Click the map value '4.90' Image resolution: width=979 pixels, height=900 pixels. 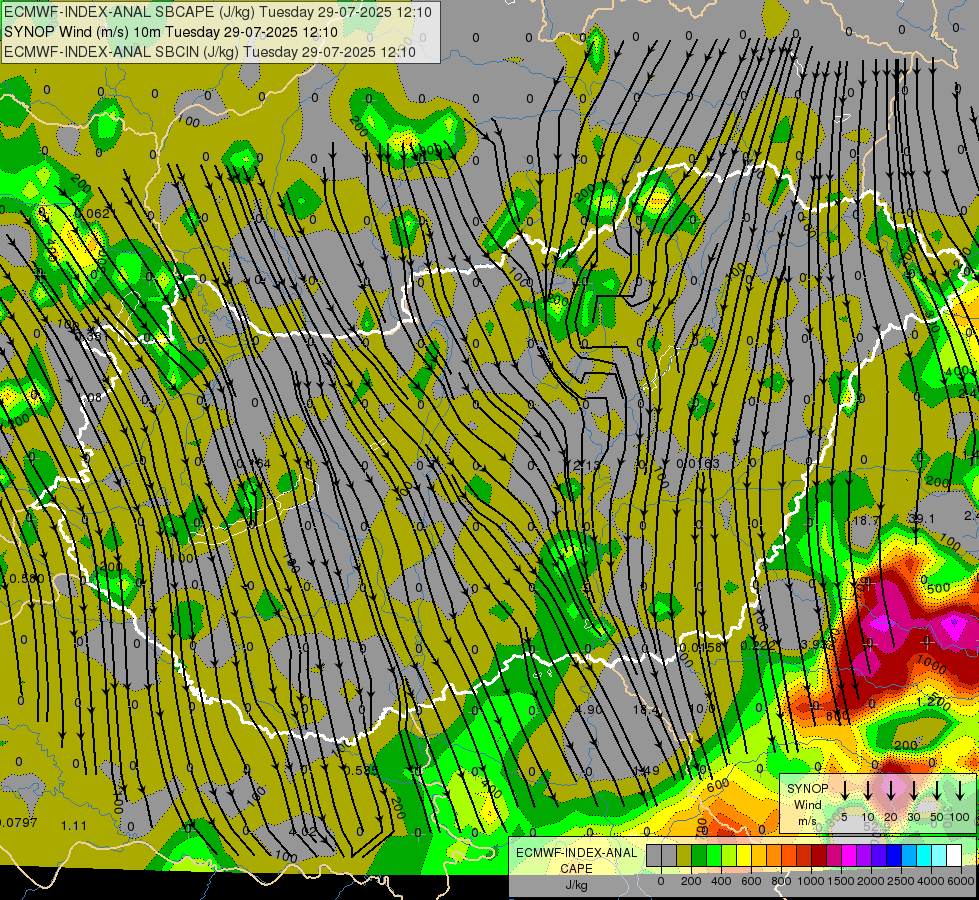point(589,710)
